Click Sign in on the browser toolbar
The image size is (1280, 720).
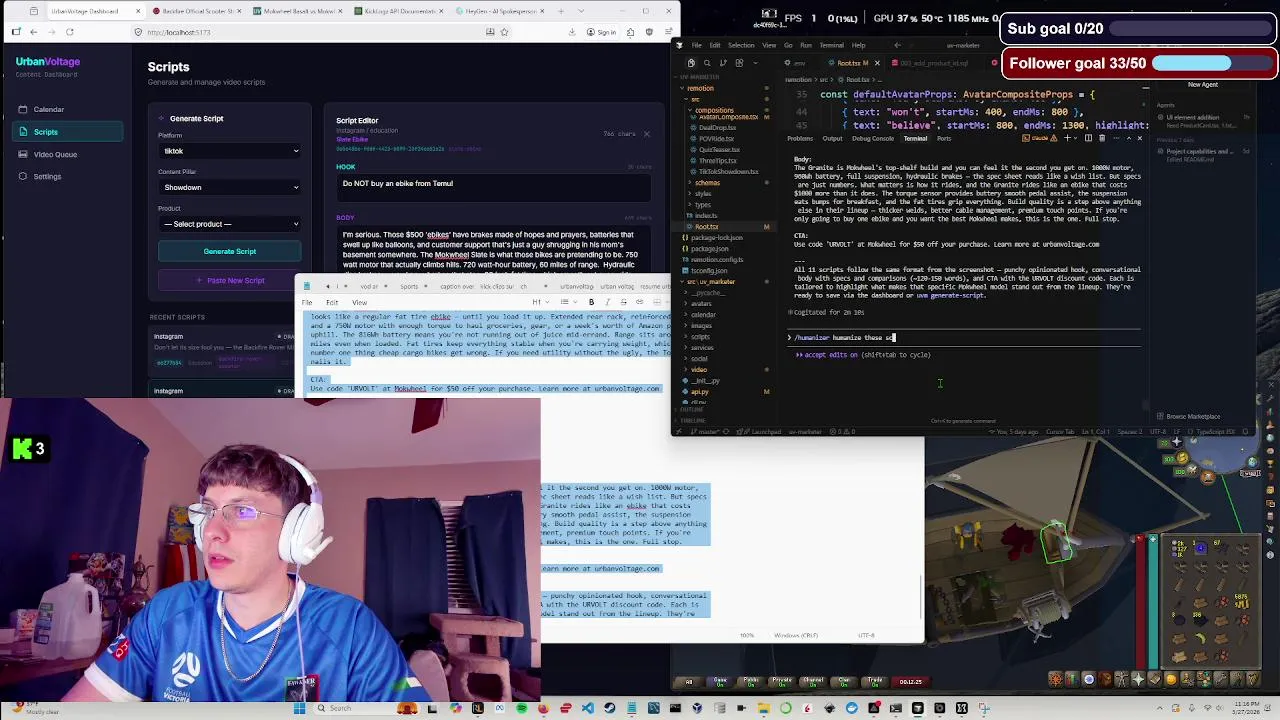[602, 32]
